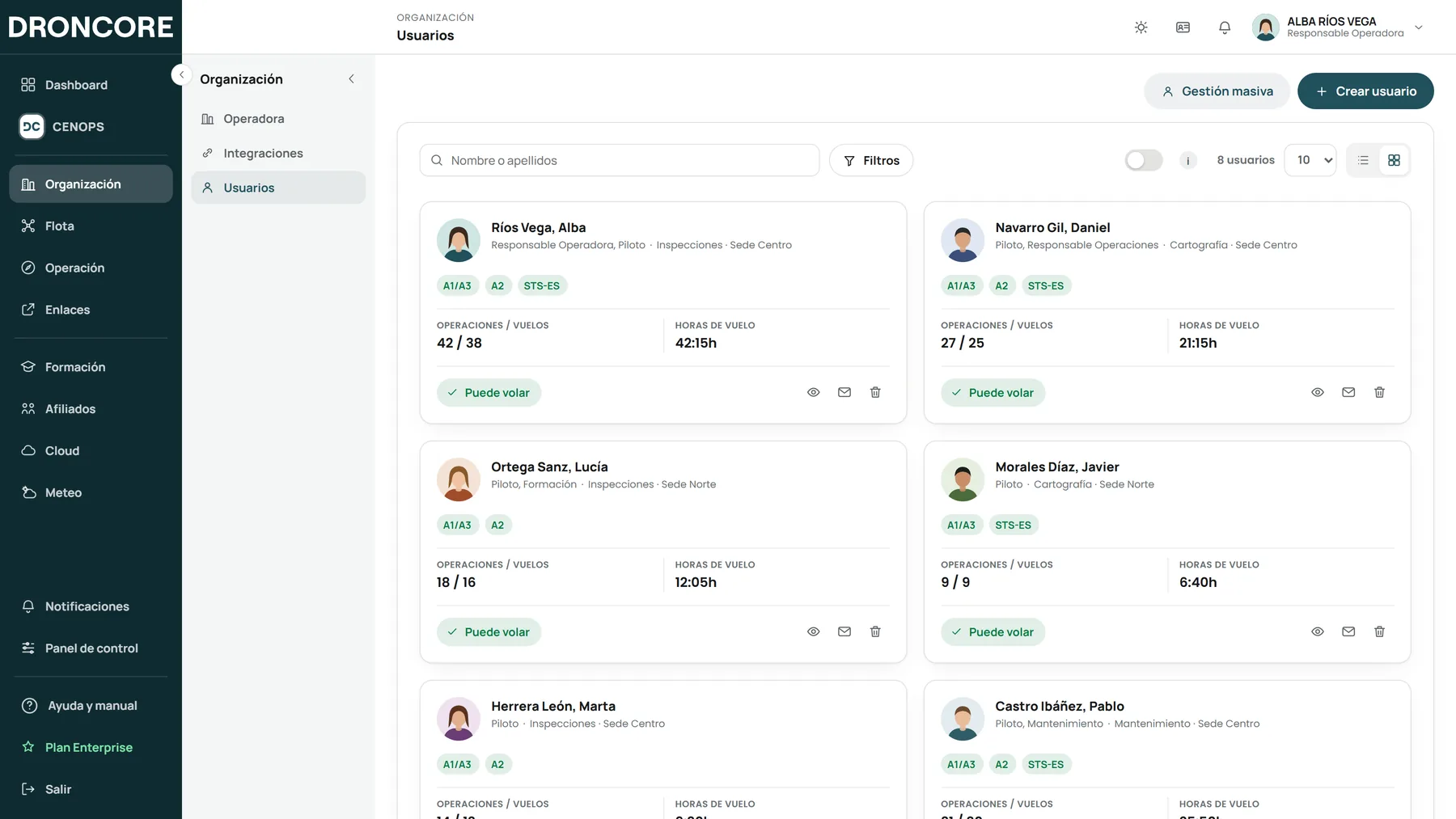Open Operadora in Organización submenu

278,119
